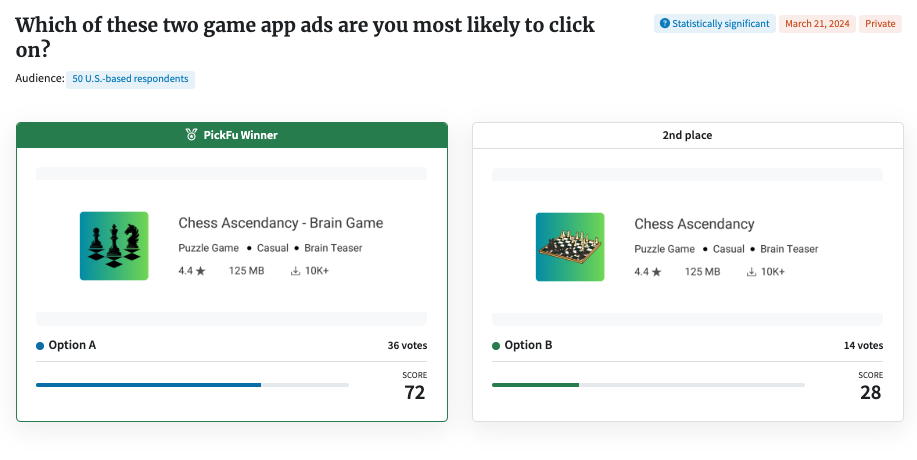Click the PickFu Winner header tab
917x460 pixels.
[x=232, y=135]
